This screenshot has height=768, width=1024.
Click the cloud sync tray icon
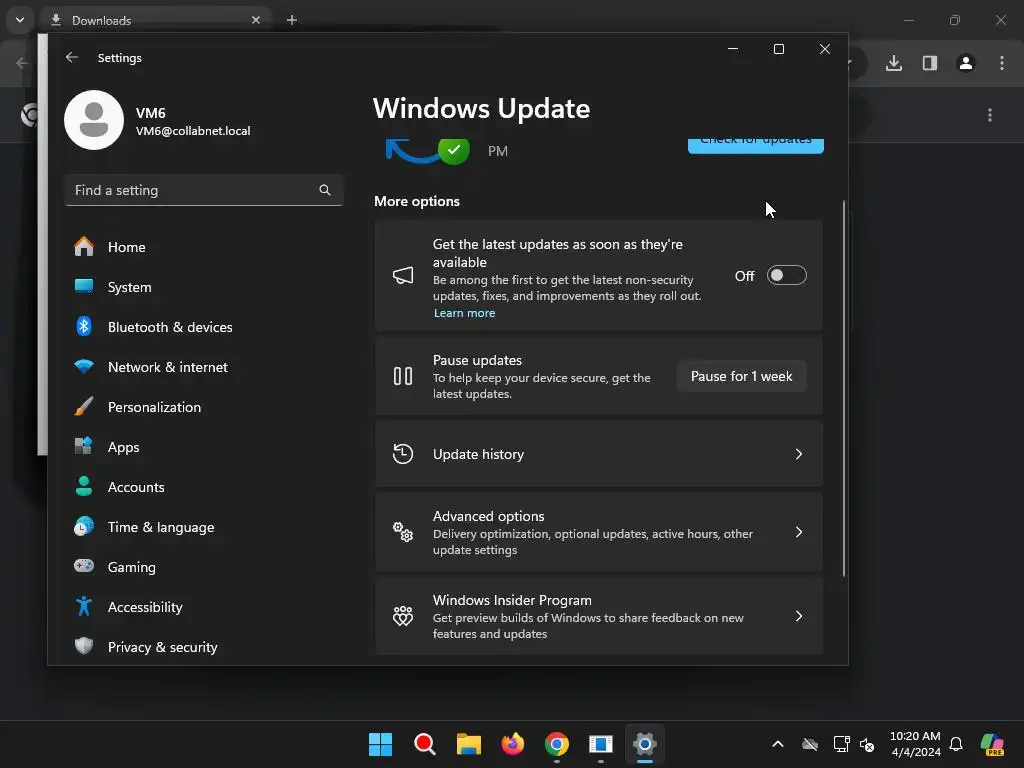pyautogui.click(x=810, y=744)
